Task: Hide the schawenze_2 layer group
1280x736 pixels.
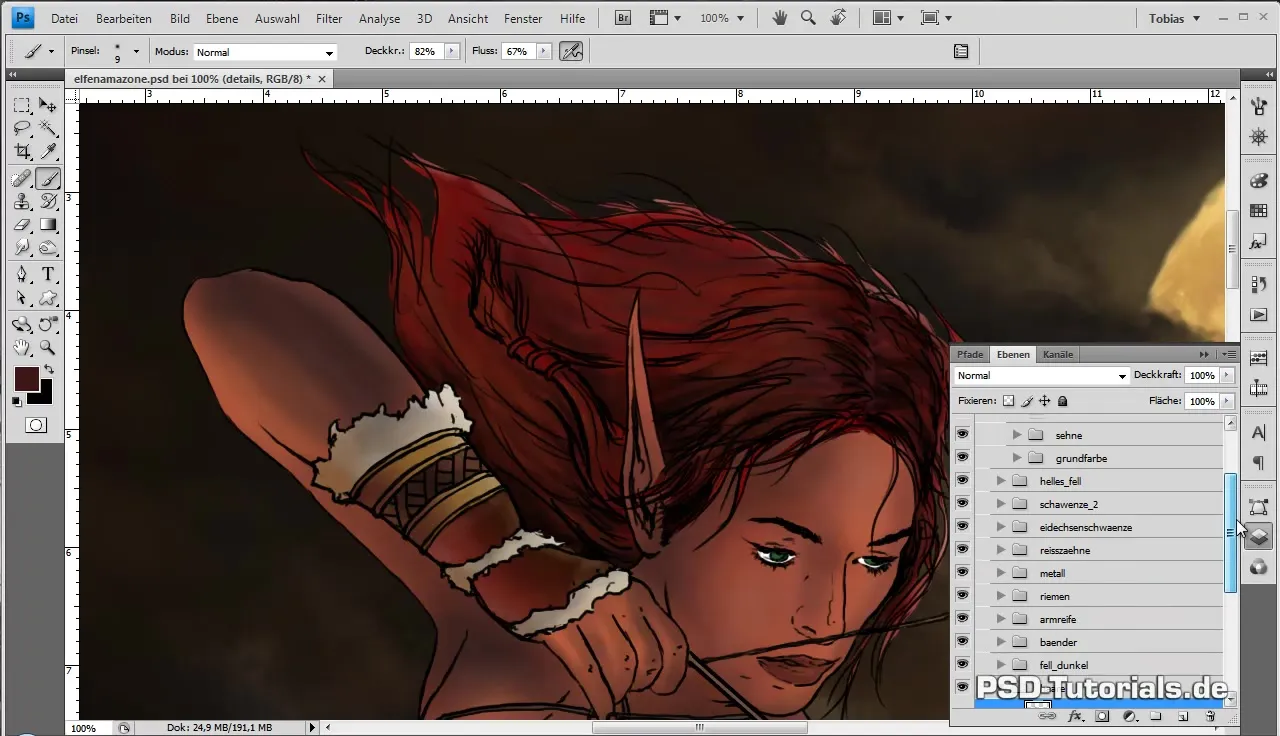Action: click(963, 504)
